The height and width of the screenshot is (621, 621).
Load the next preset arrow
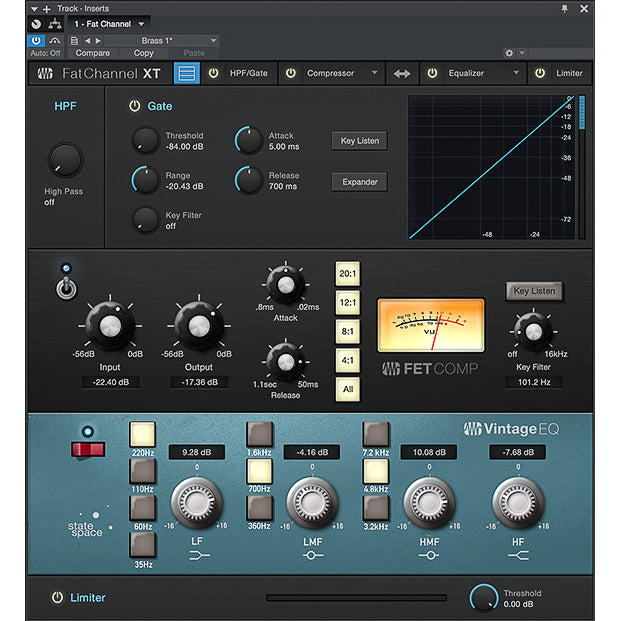click(x=98, y=40)
